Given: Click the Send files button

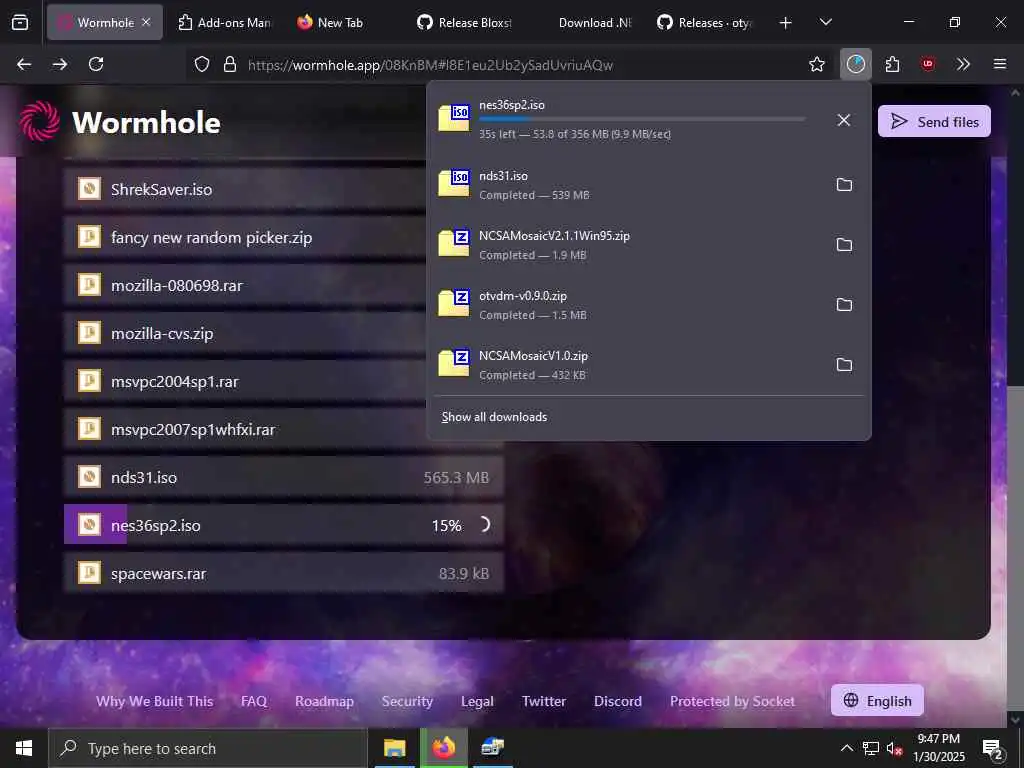Looking at the screenshot, I should click(934, 121).
